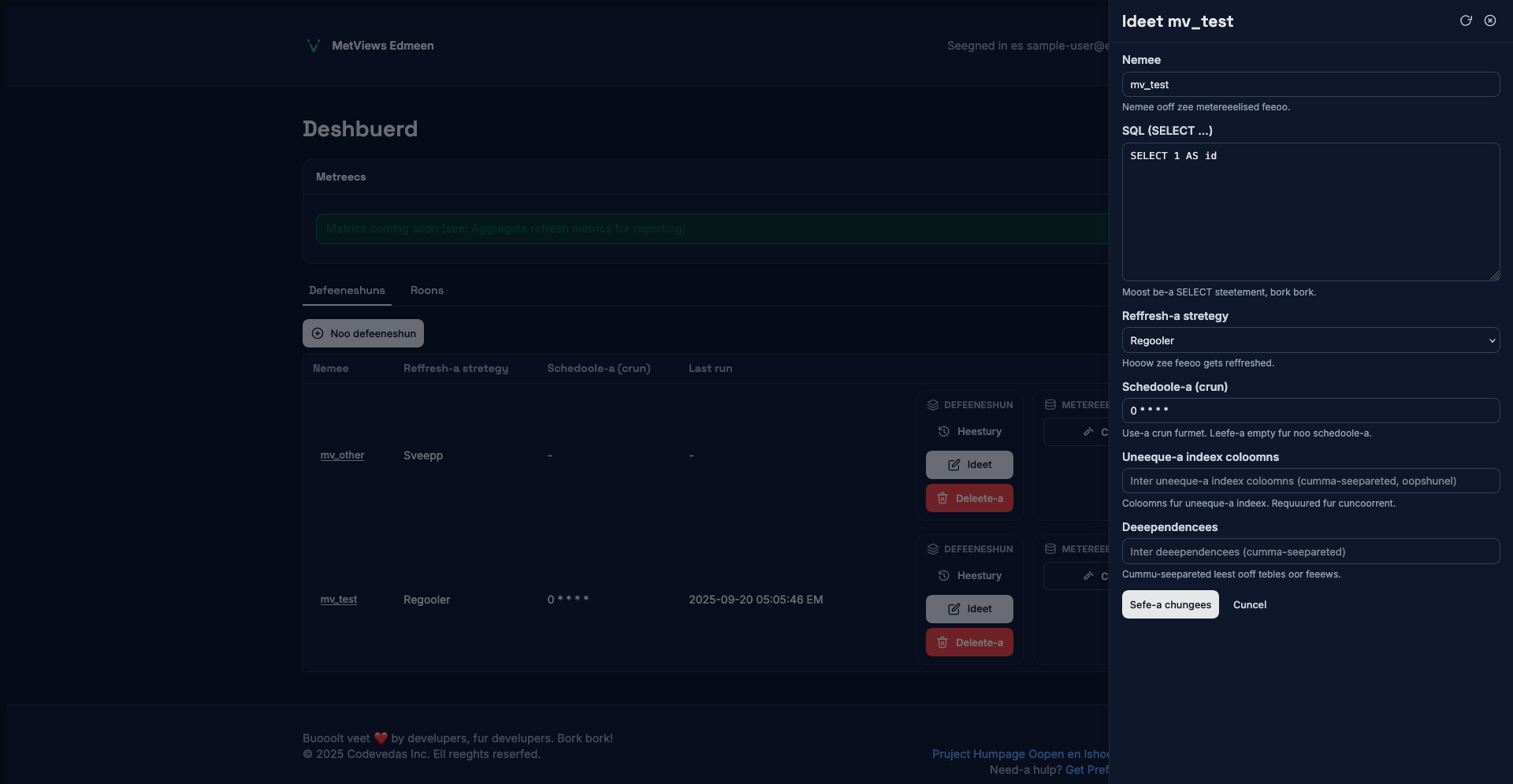
Task: Open Heestury for mv_test row
Action: [970, 576]
